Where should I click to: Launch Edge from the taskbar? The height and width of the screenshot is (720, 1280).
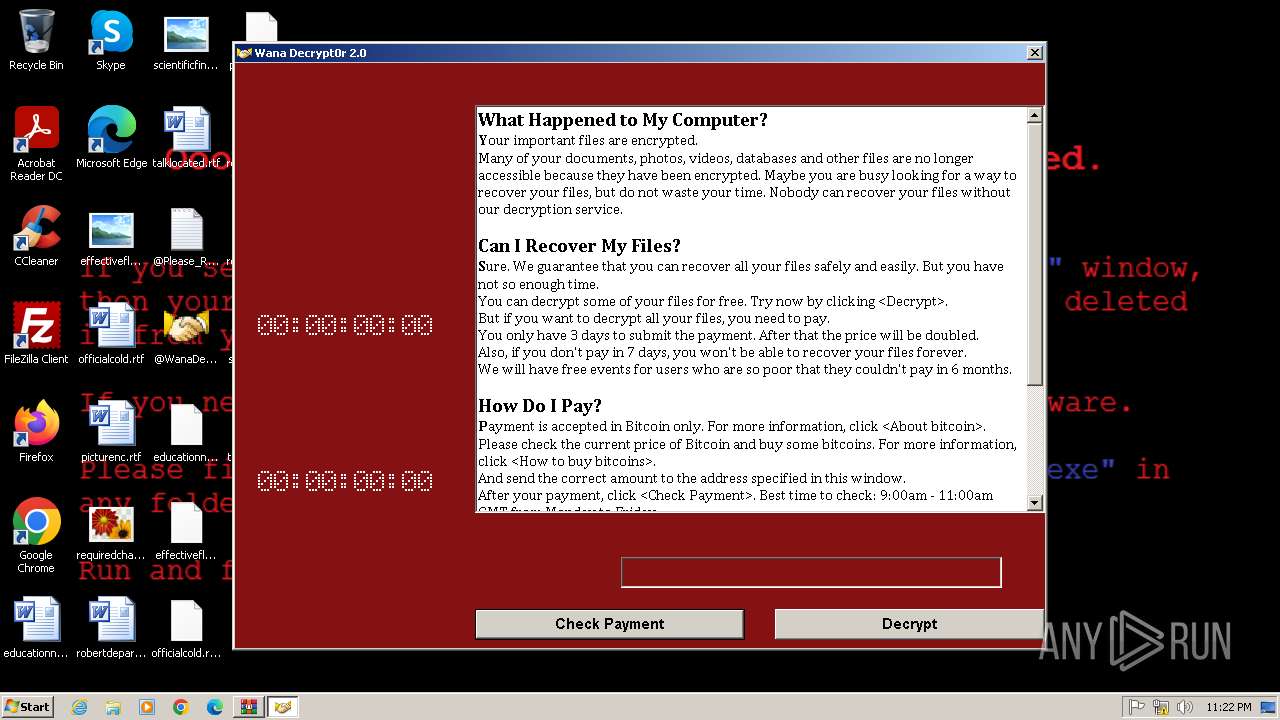point(215,707)
